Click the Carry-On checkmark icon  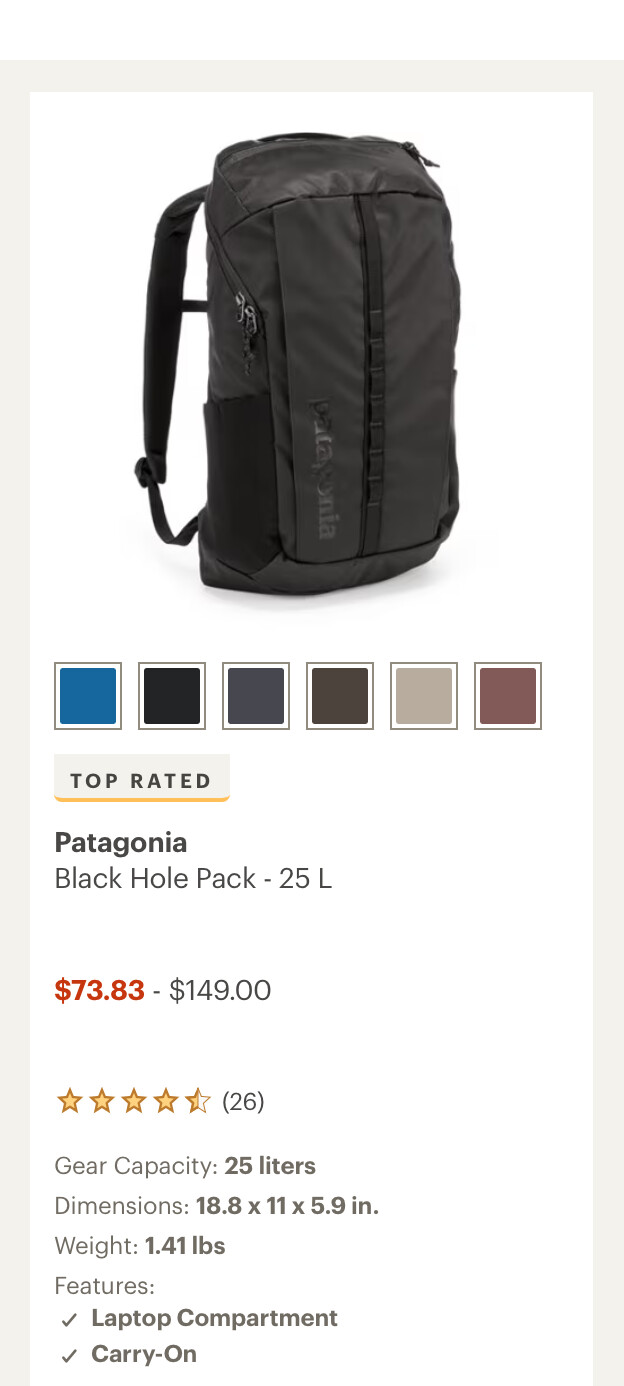click(x=69, y=1356)
